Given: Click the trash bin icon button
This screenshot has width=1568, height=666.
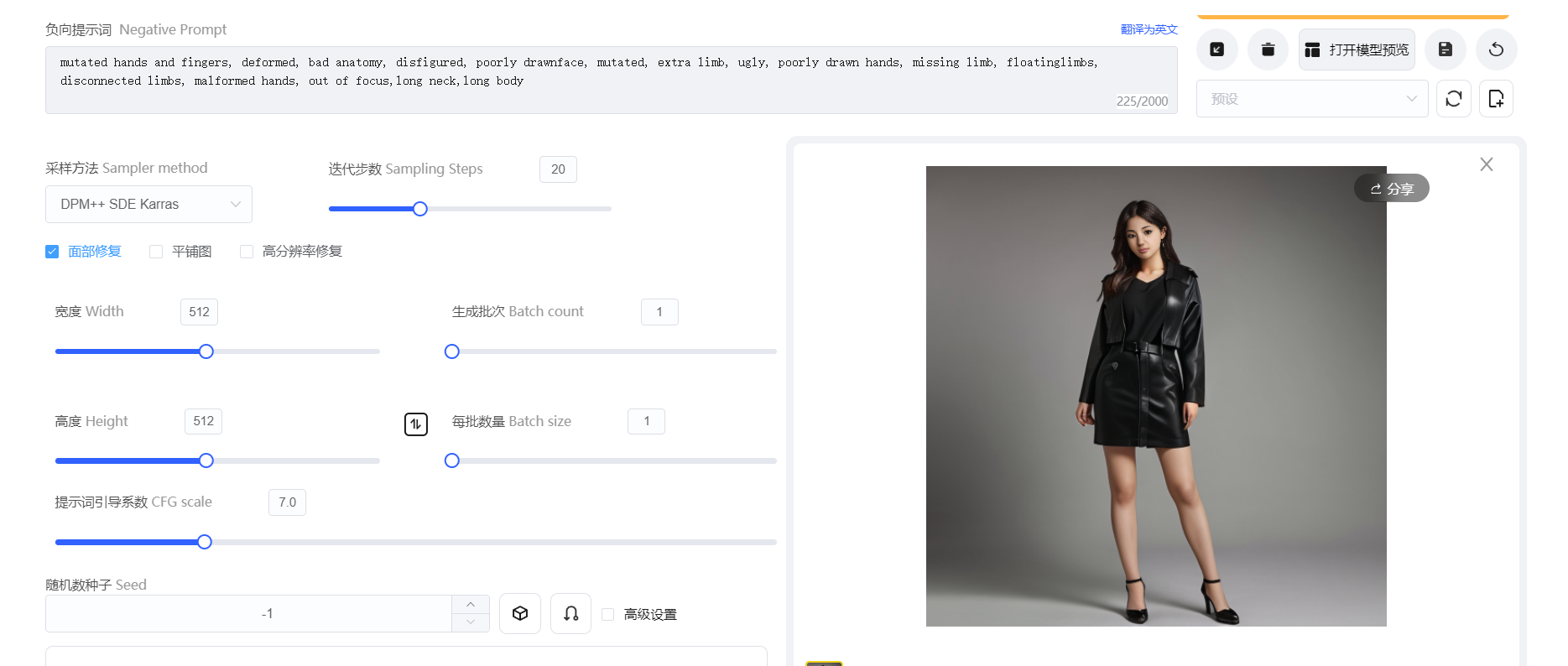Looking at the screenshot, I should (x=1268, y=49).
